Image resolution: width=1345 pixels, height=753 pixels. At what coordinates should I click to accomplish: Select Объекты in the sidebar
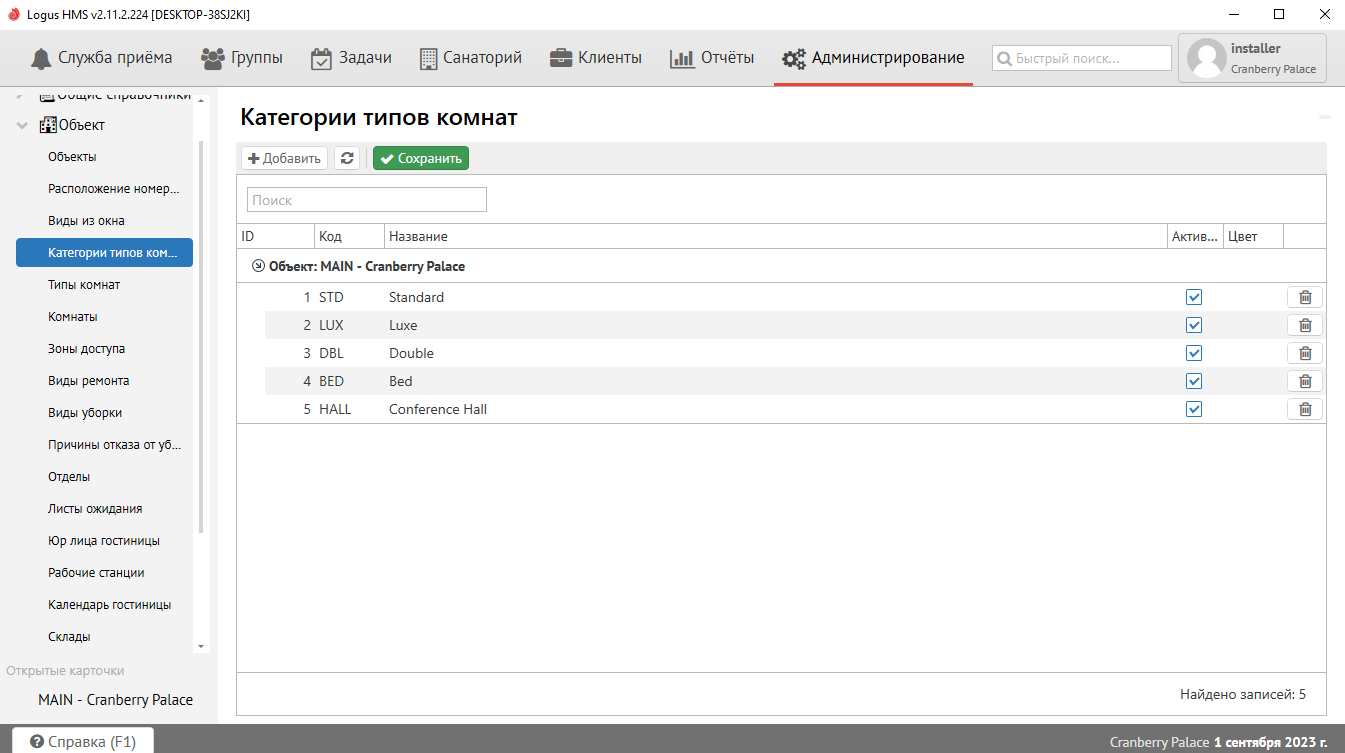72,157
